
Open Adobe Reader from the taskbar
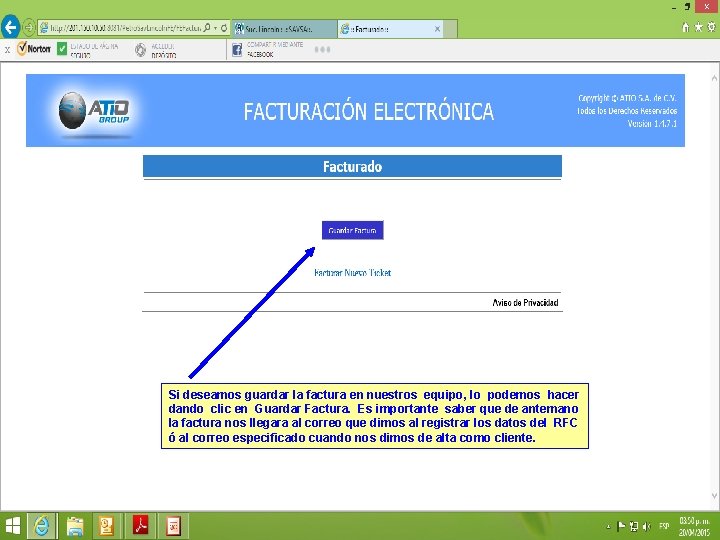141,526
